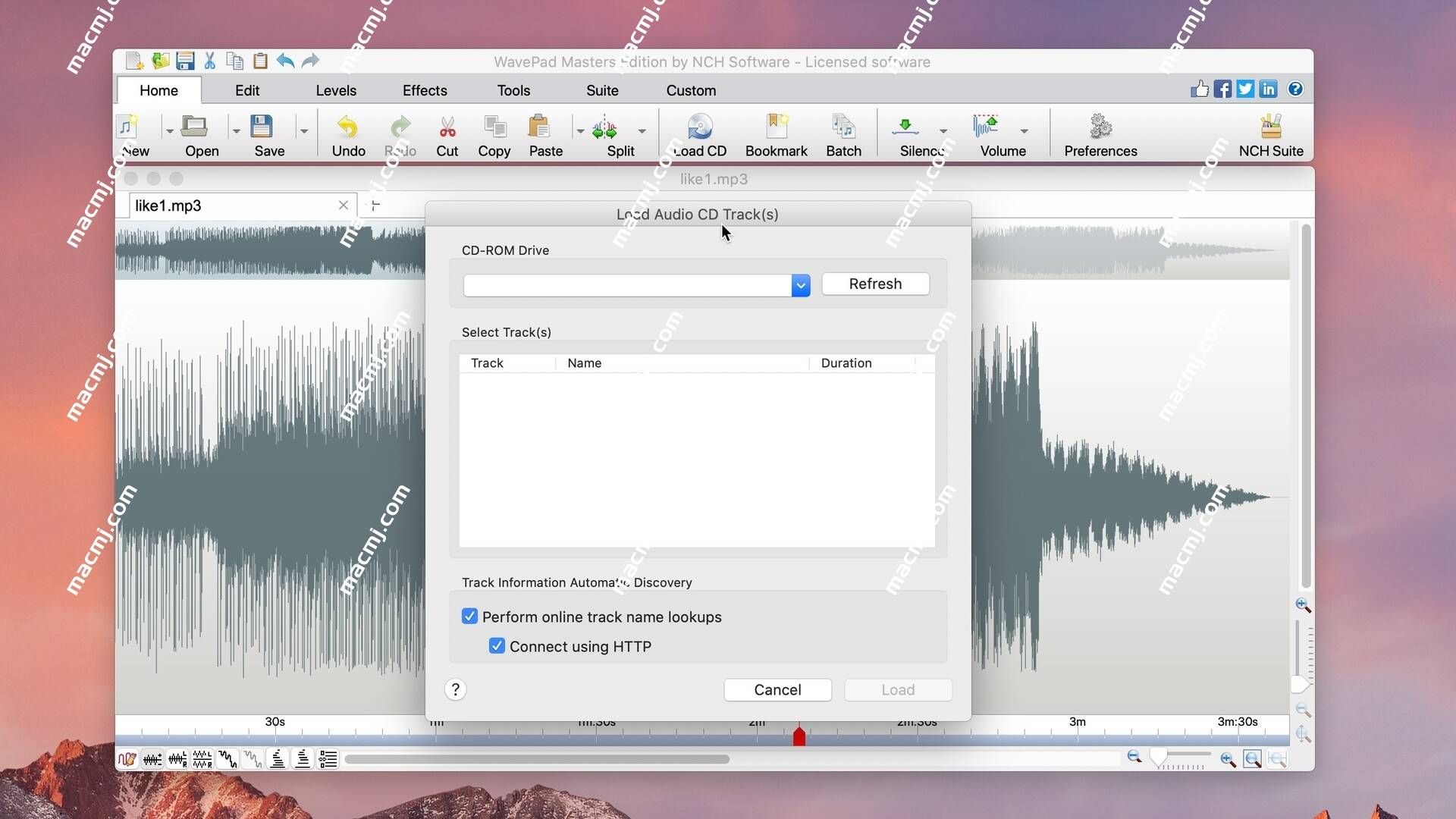This screenshot has width=1456, height=819.
Task: Switch to the Edit tab
Action: pyautogui.click(x=247, y=90)
